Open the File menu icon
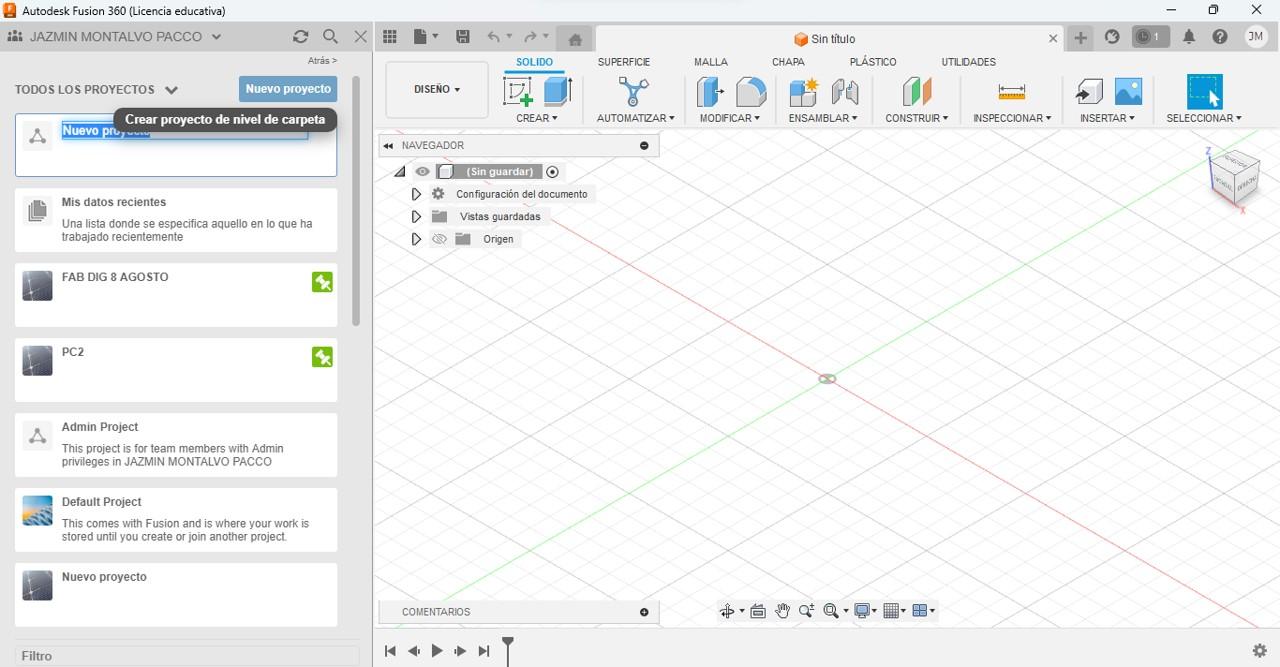Image resolution: width=1280 pixels, height=667 pixels. click(x=426, y=37)
